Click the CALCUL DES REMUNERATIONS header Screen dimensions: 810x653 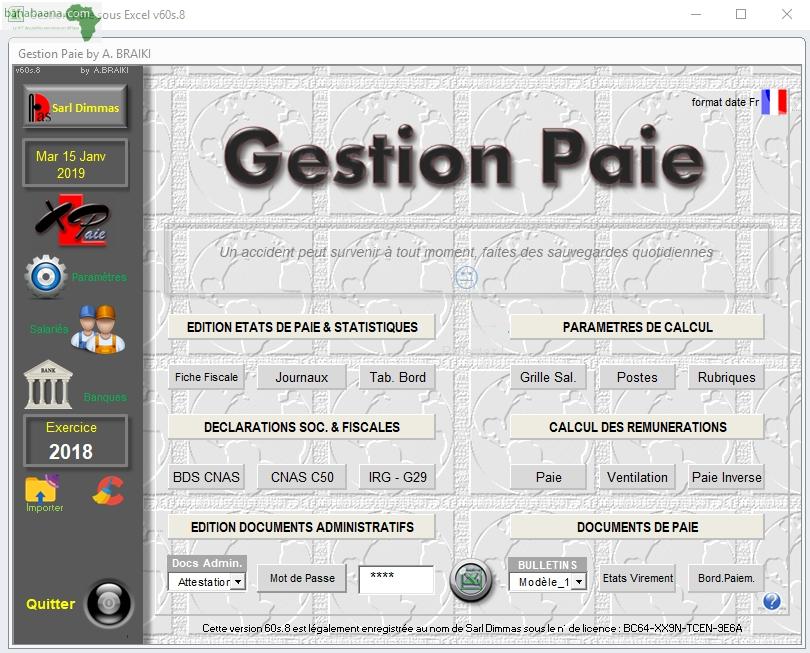tap(637, 427)
